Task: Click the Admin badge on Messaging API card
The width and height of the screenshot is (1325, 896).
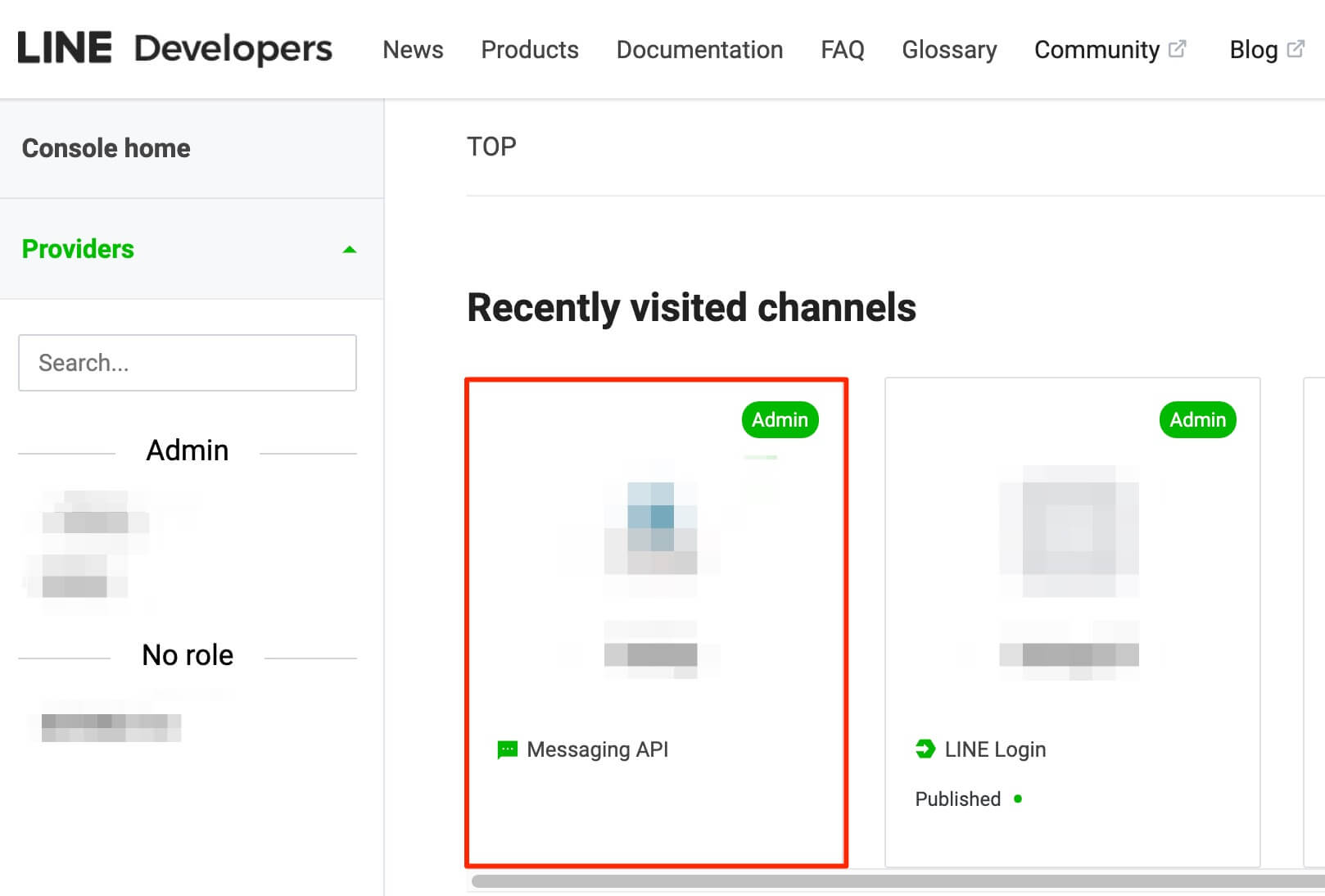Action: point(780,419)
